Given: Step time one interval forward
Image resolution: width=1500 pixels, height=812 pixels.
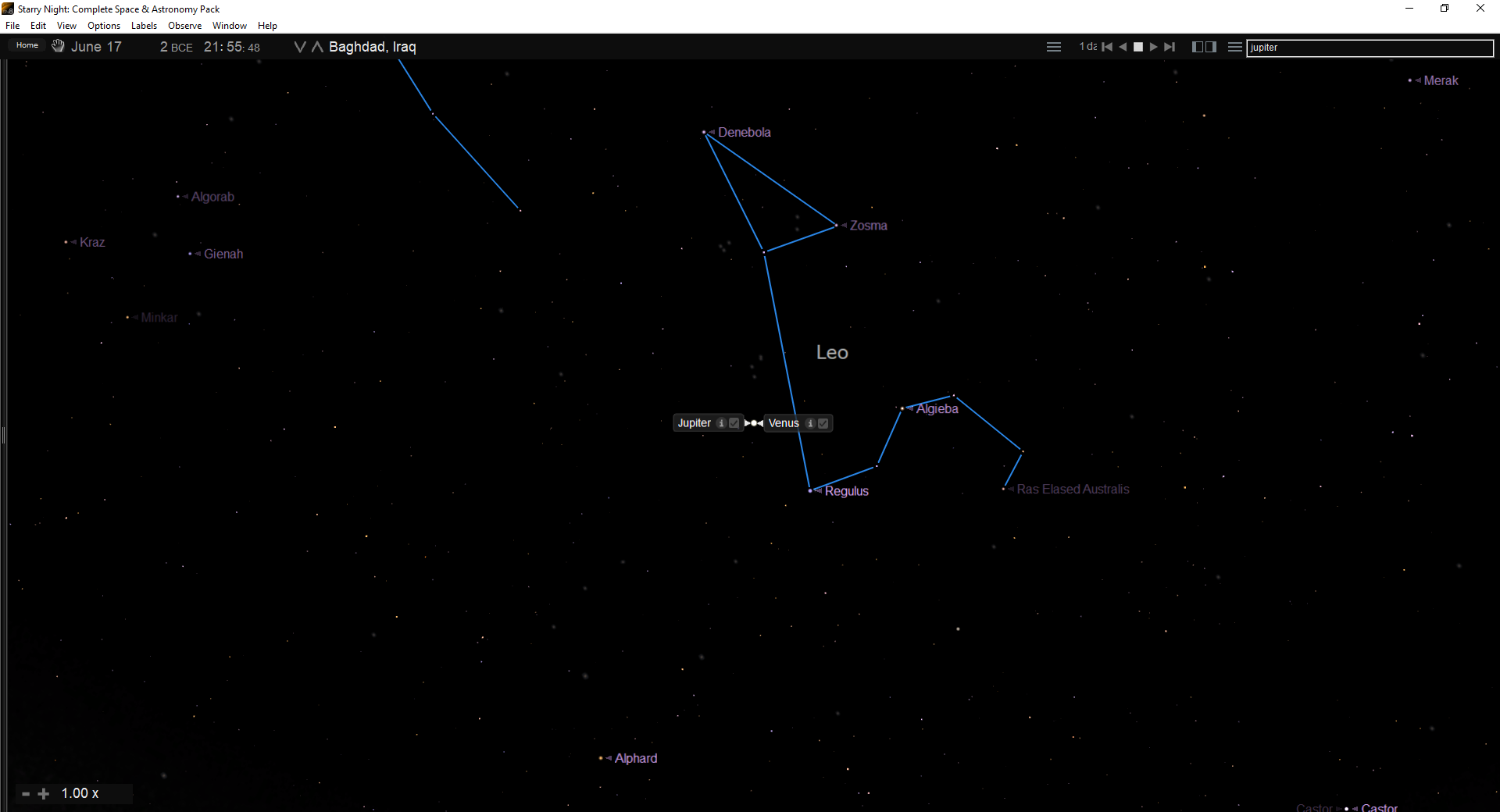Looking at the screenshot, I should (x=1170, y=47).
